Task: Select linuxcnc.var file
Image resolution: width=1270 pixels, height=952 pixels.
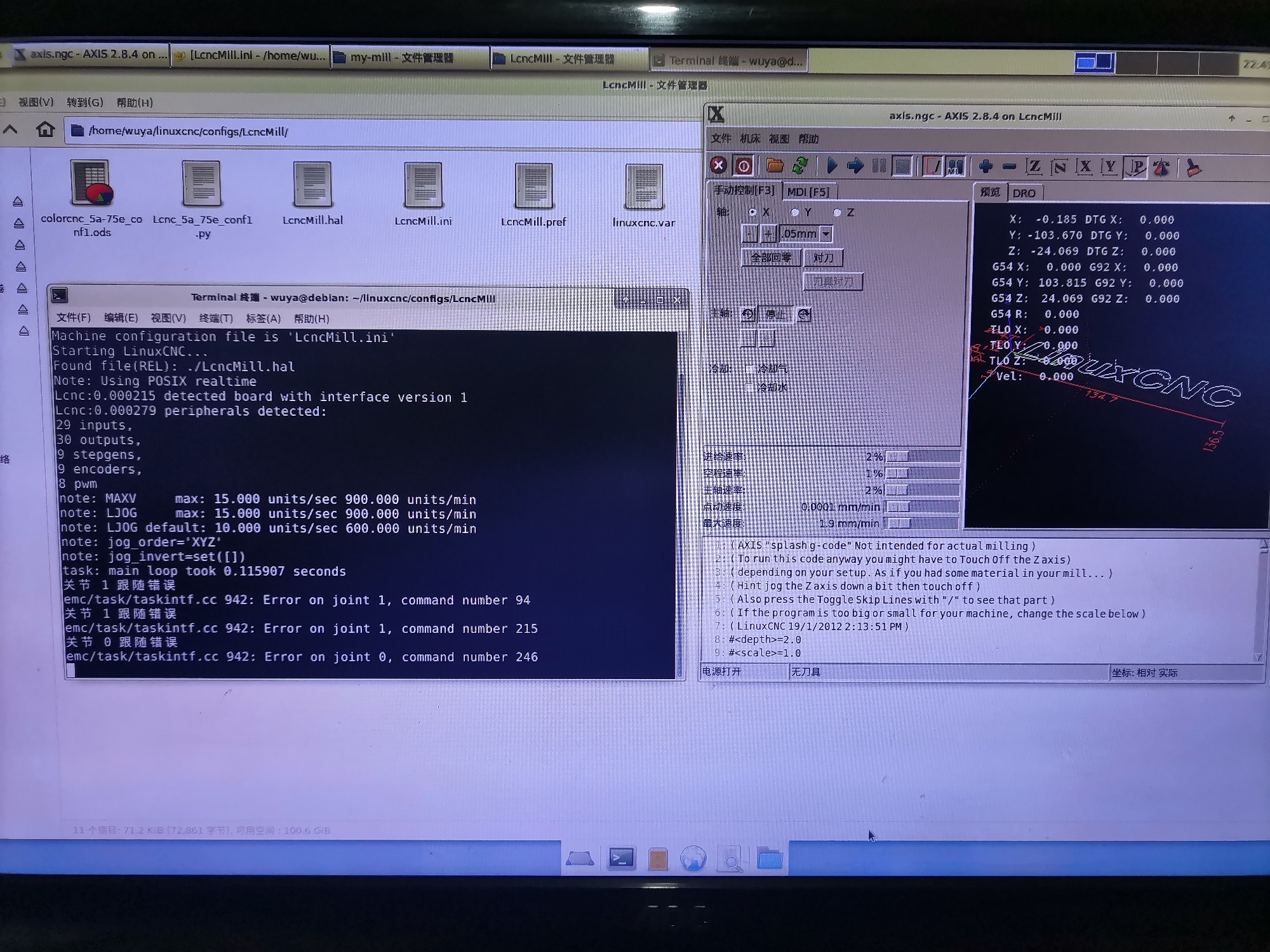Action: pyautogui.click(x=644, y=195)
